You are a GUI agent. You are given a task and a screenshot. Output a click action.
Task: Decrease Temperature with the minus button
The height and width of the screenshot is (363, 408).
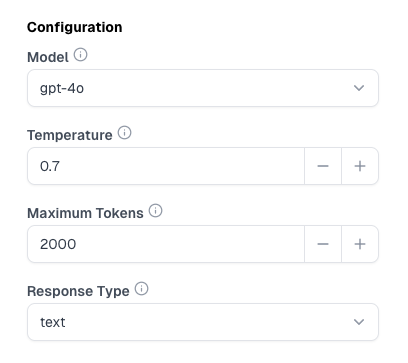click(323, 166)
